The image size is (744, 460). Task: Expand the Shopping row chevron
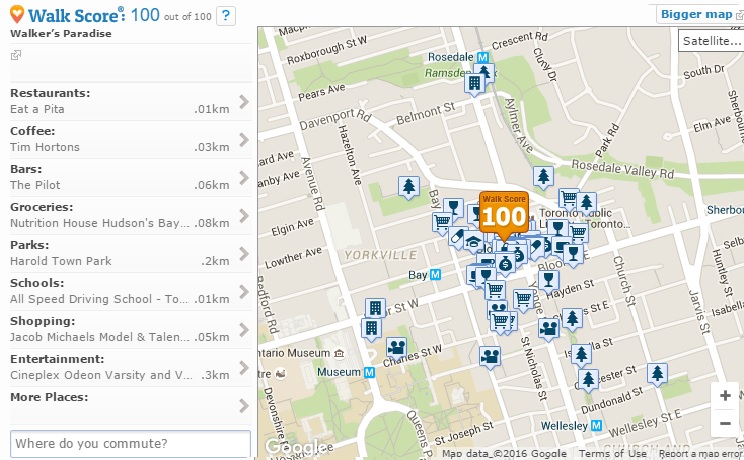pos(244,329)
